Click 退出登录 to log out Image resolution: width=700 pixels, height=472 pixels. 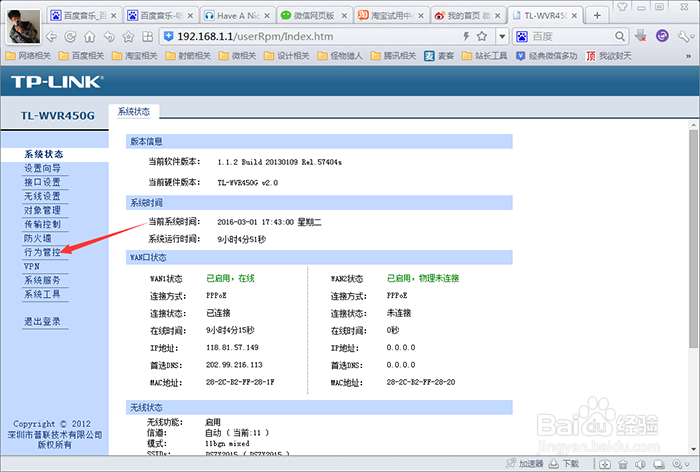pyautogui.click(x=42, y=322)
